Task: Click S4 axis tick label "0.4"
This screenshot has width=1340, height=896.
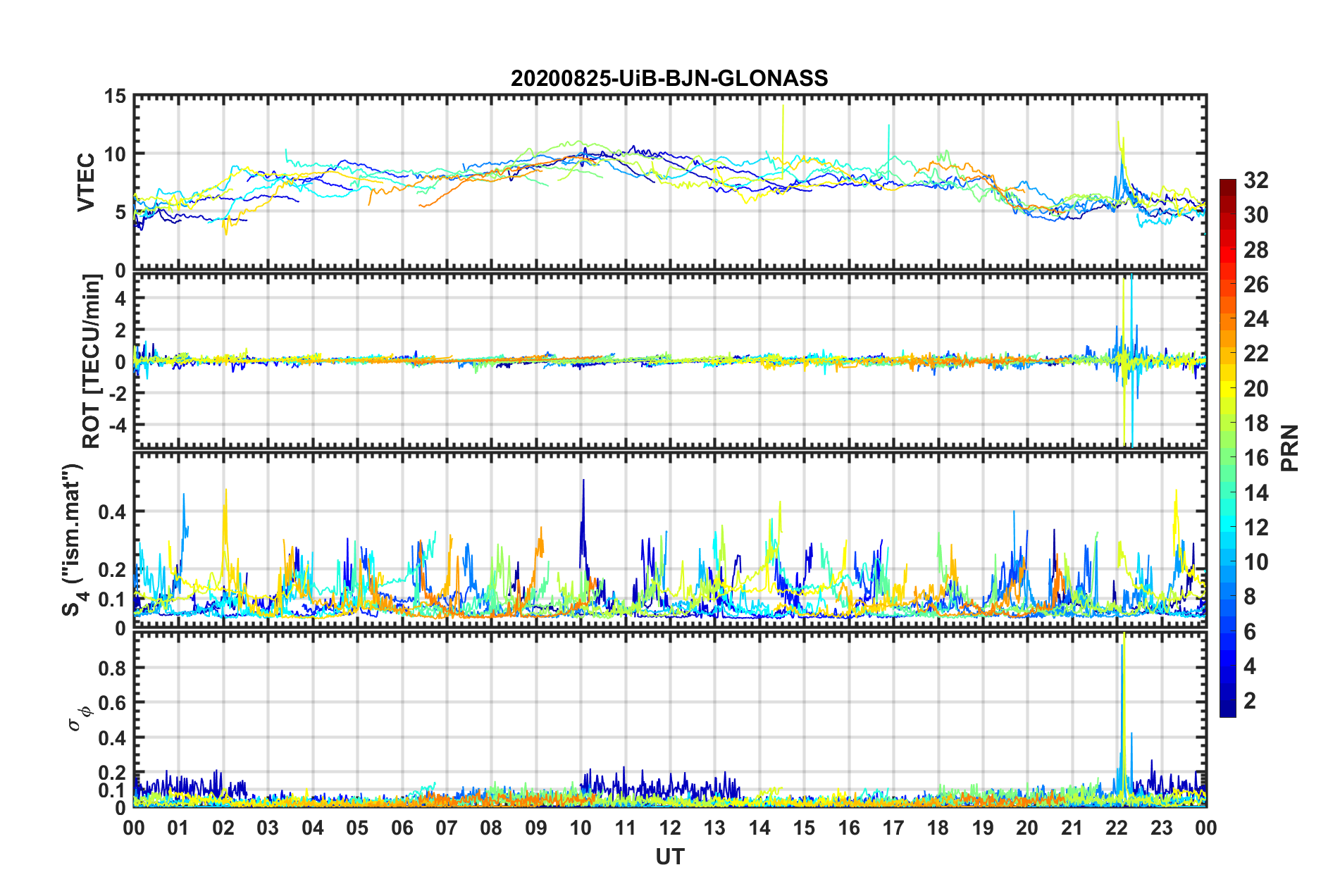Action: (x=113, y=511)
